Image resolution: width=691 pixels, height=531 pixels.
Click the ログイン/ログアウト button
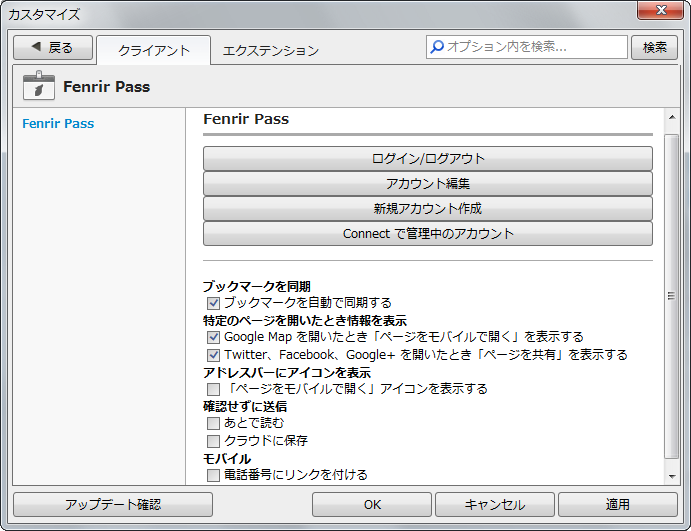(x=428, y=158)
